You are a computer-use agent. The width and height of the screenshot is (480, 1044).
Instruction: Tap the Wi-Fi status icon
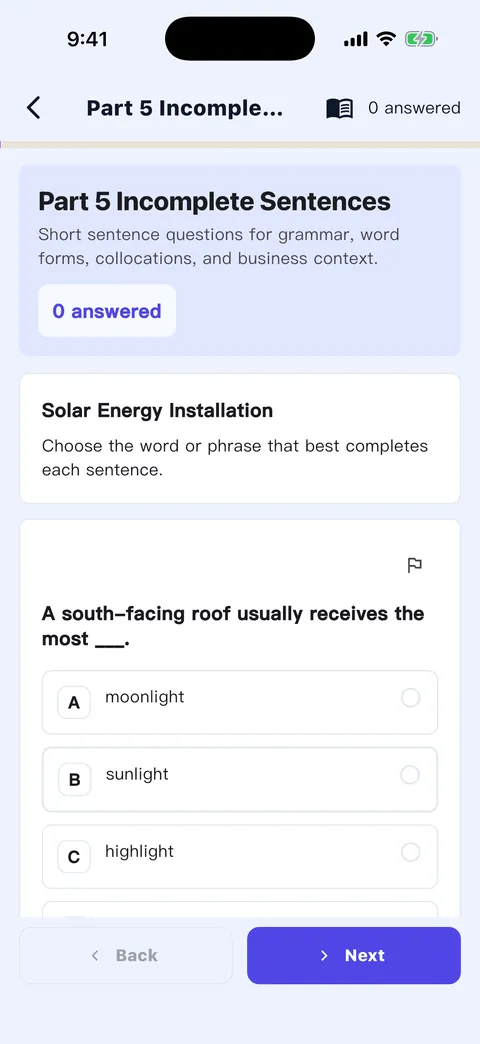pyautogui.click(x=385, y=39)
